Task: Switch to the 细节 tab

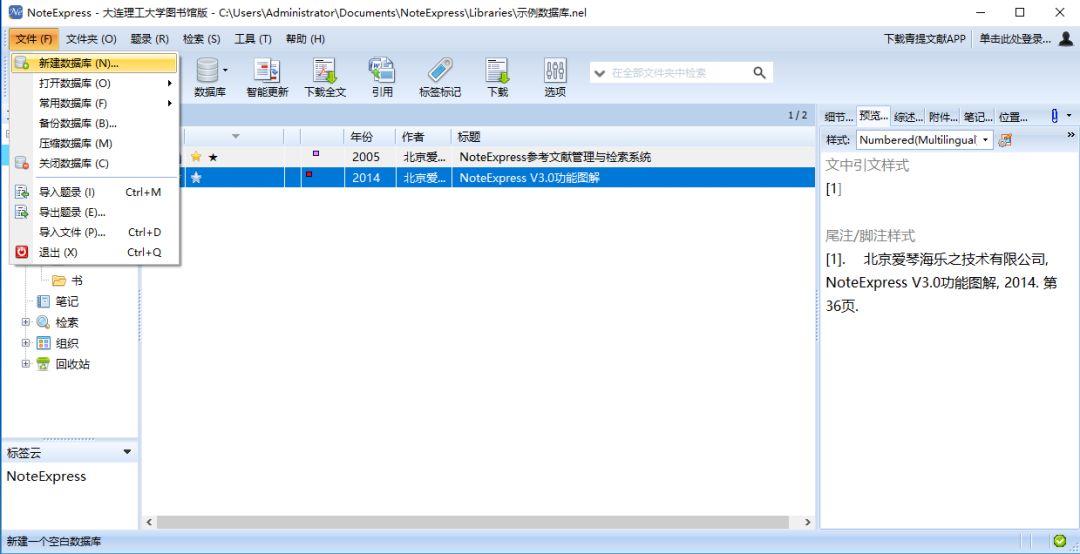Action: coord(839,116)
